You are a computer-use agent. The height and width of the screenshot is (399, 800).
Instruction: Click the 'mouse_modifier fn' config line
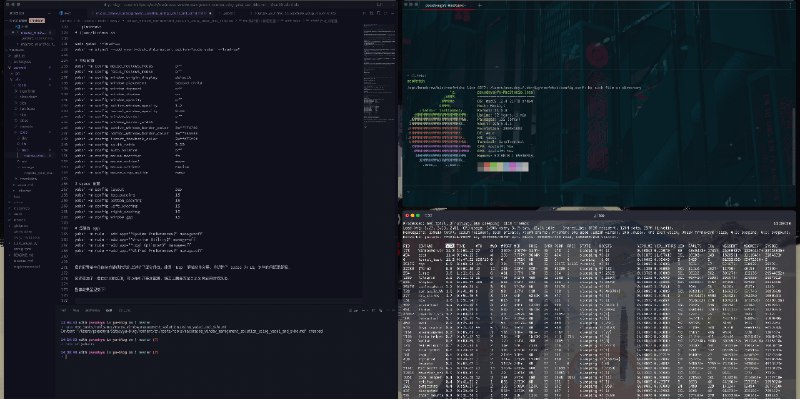(128, 156)
